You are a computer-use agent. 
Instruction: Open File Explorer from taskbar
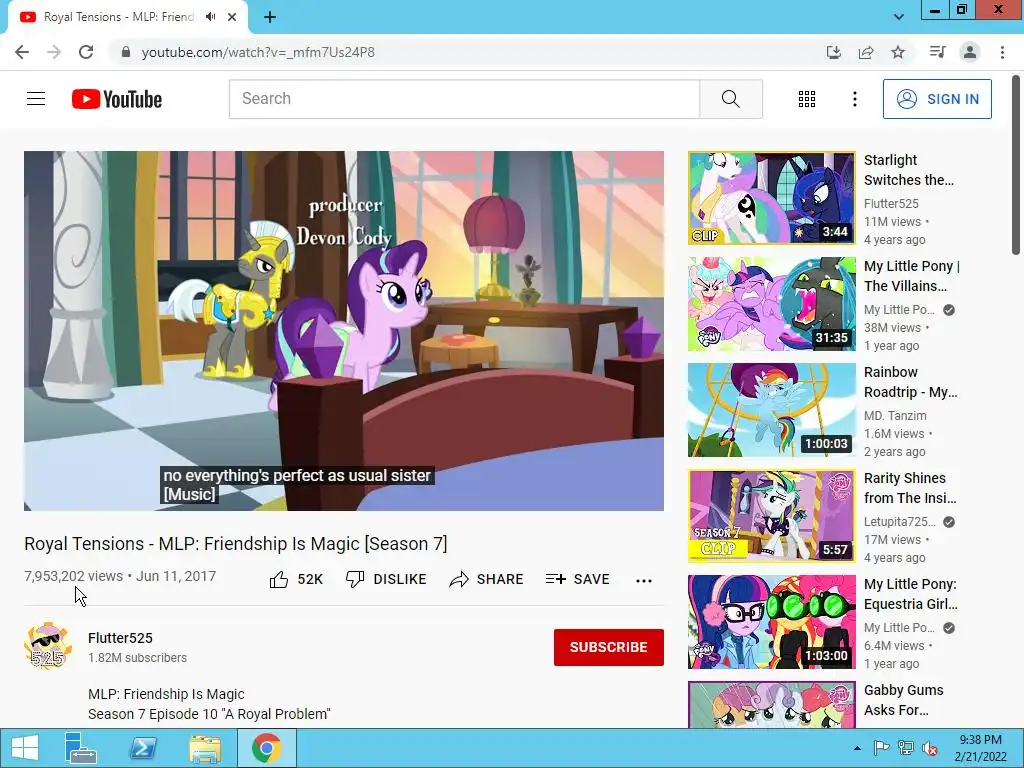coord(205,748)
